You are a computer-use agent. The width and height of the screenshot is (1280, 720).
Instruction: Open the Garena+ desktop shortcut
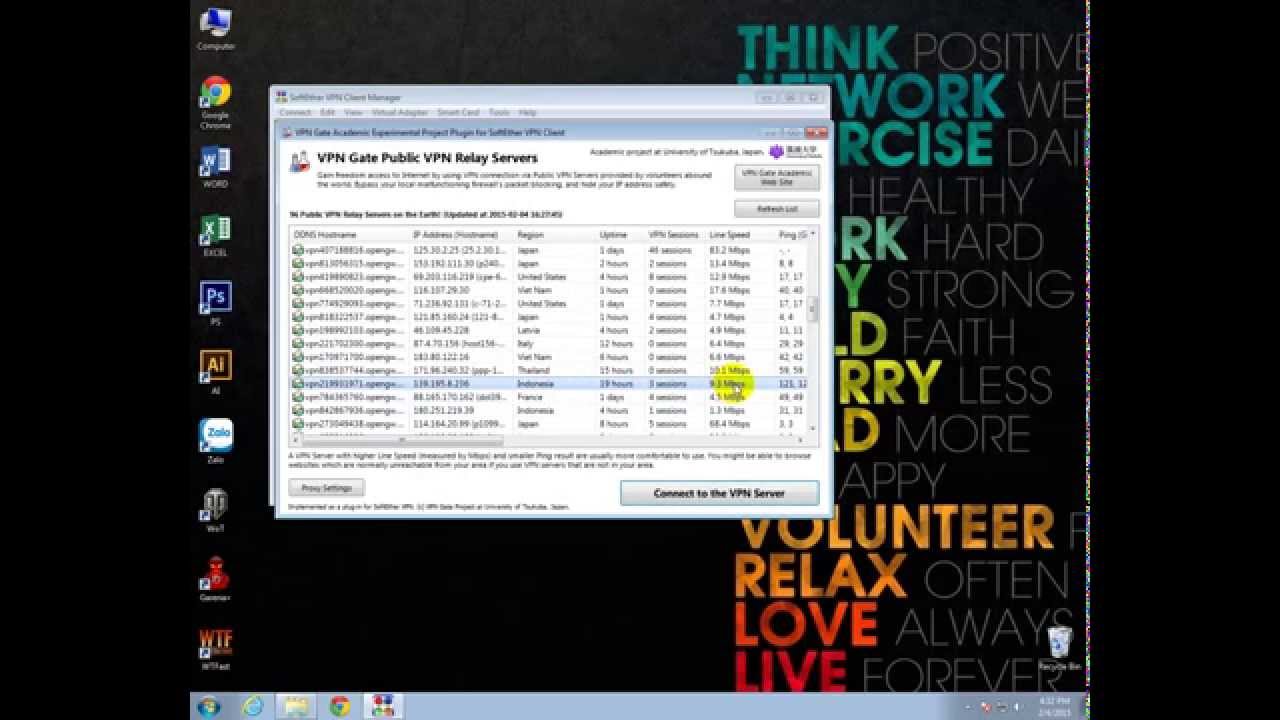point(215,578)
